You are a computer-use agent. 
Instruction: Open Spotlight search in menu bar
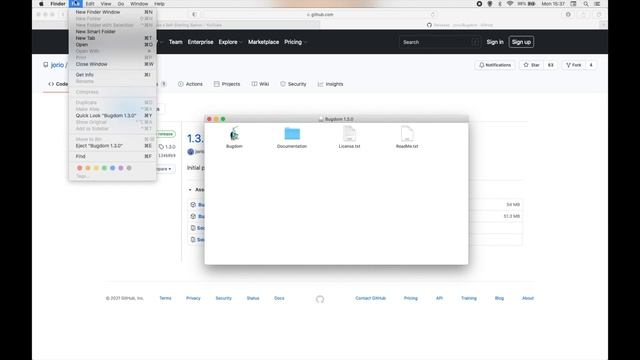pyautogui.click(x=586, y=4)
